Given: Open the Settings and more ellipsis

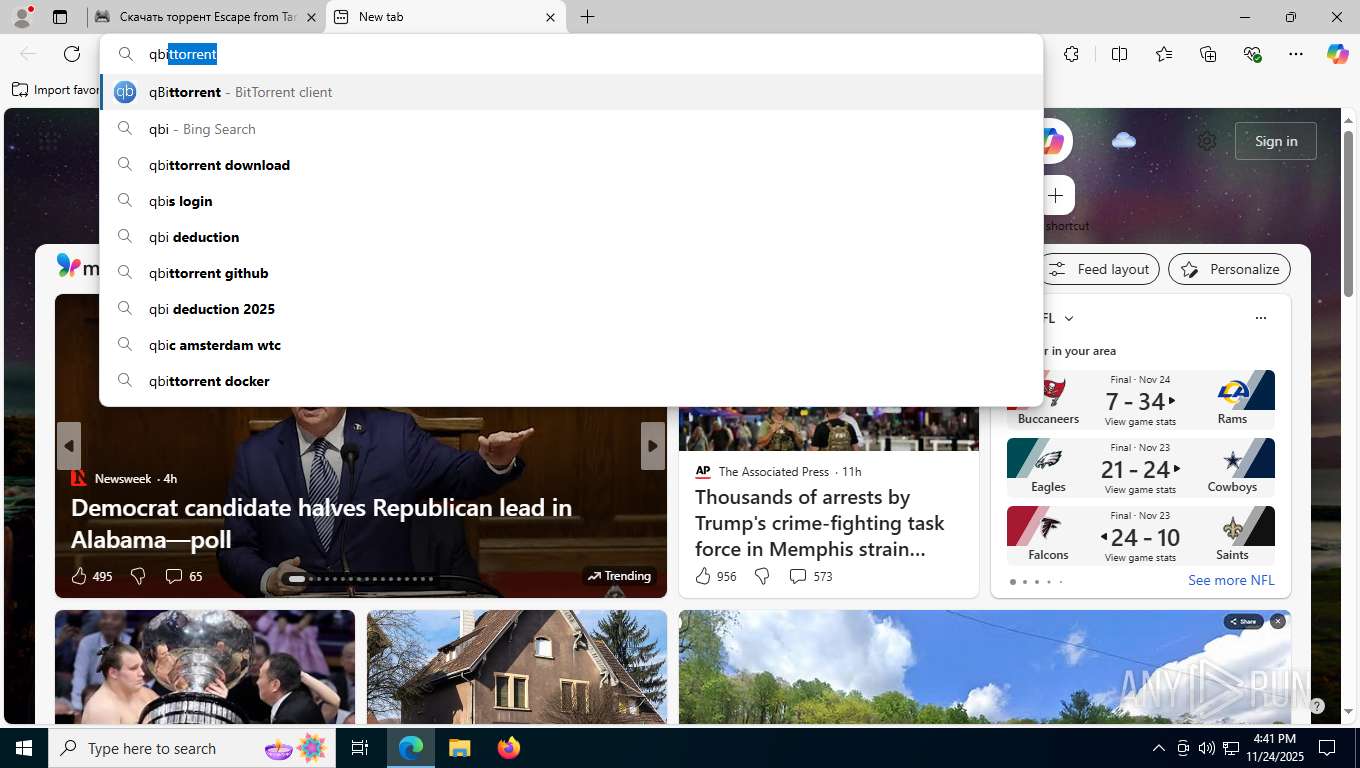Looking at the screenshot, I should tap(1296, 54).
